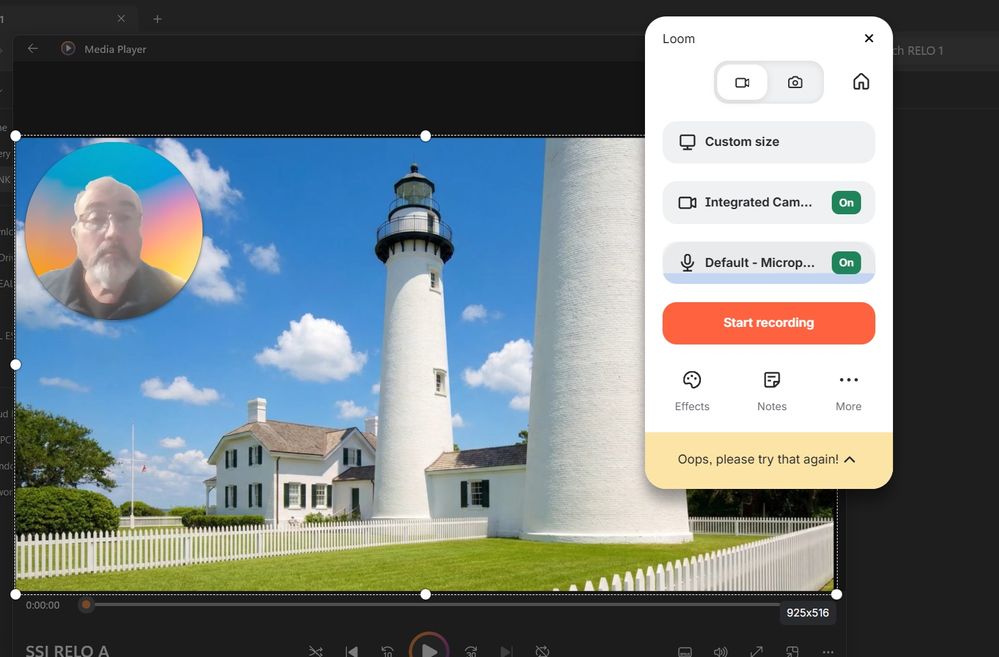Click the top-middle recording area handle
Screen dimensions: 999x657
(x=426, y=136)
